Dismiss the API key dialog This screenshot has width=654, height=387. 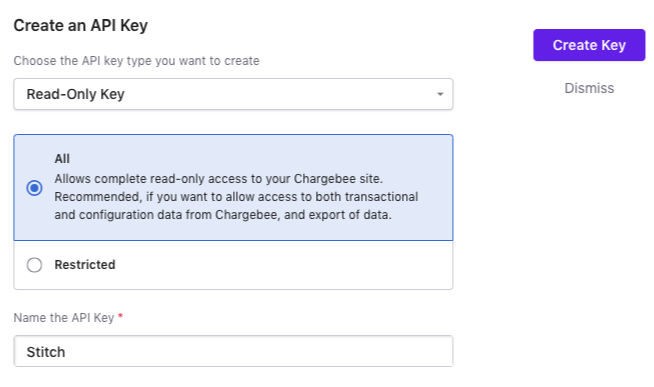589,88
